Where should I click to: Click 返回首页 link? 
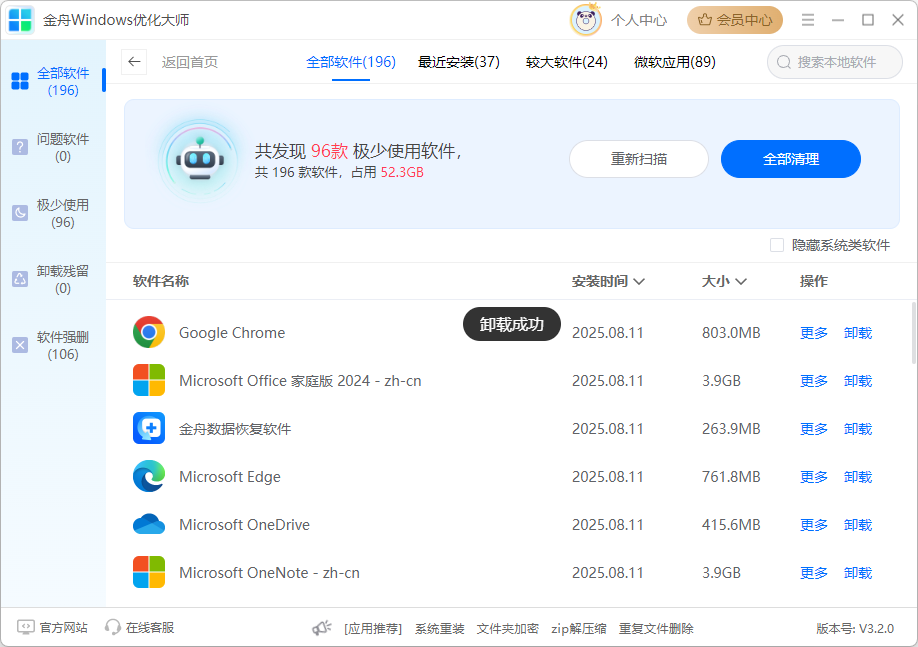click(x=190, y=62)
